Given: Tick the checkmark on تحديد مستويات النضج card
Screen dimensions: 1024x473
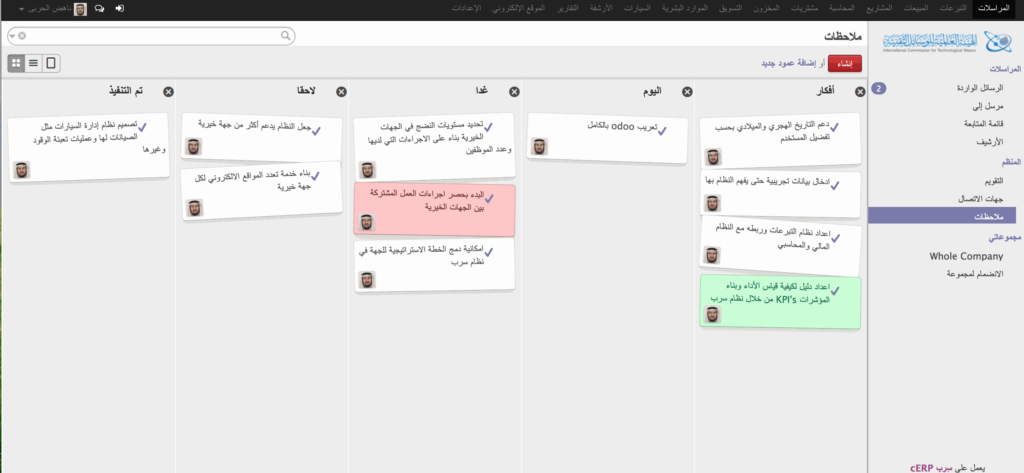Looking at the screenshot, I should [x=488, y=127].
